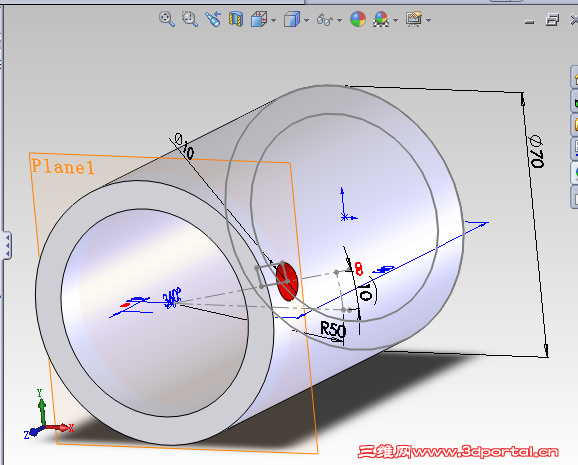Open the Display Style dropdown arrow
Image resolution: width=578 pixels, height=465 pixels.
(306, 20)
